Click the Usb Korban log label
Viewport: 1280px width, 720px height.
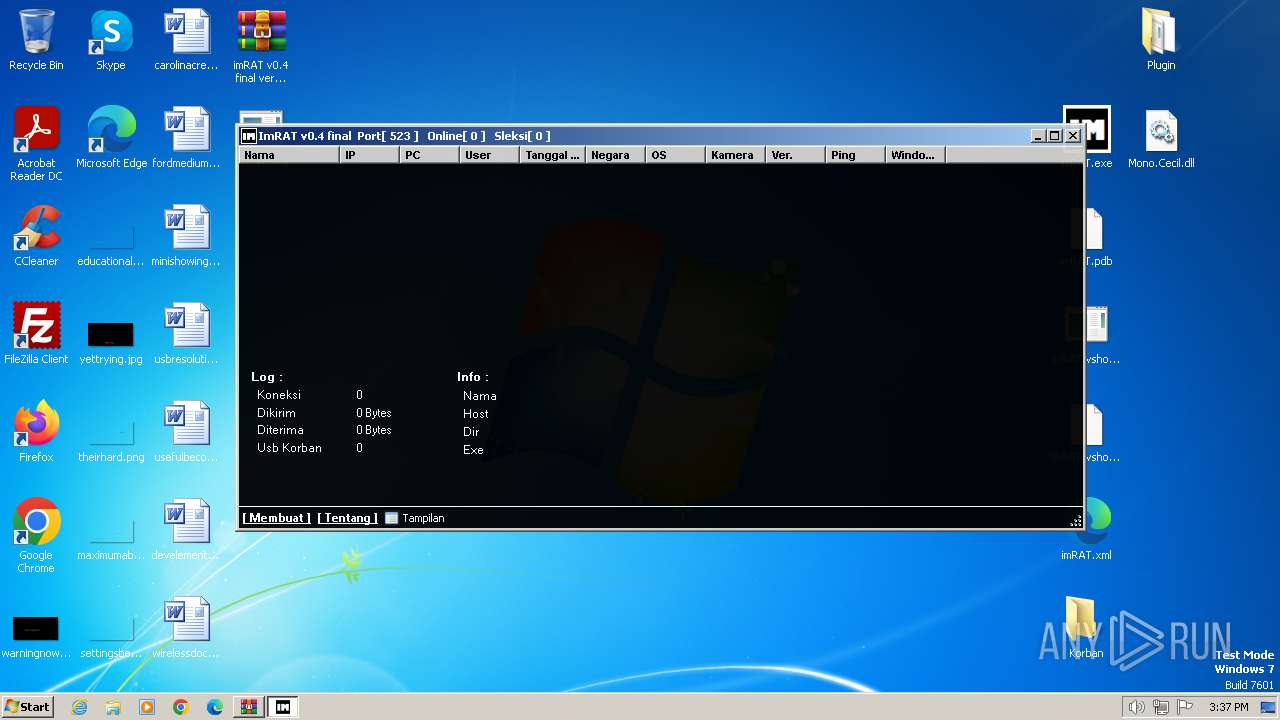click(x=289, y=448)
